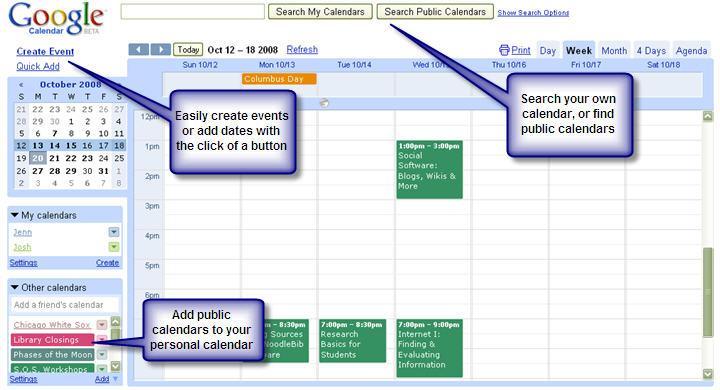This screenshot has width=720, height=390.
Task: Open the Columbus Day all-day event
Action: point(279,79)
